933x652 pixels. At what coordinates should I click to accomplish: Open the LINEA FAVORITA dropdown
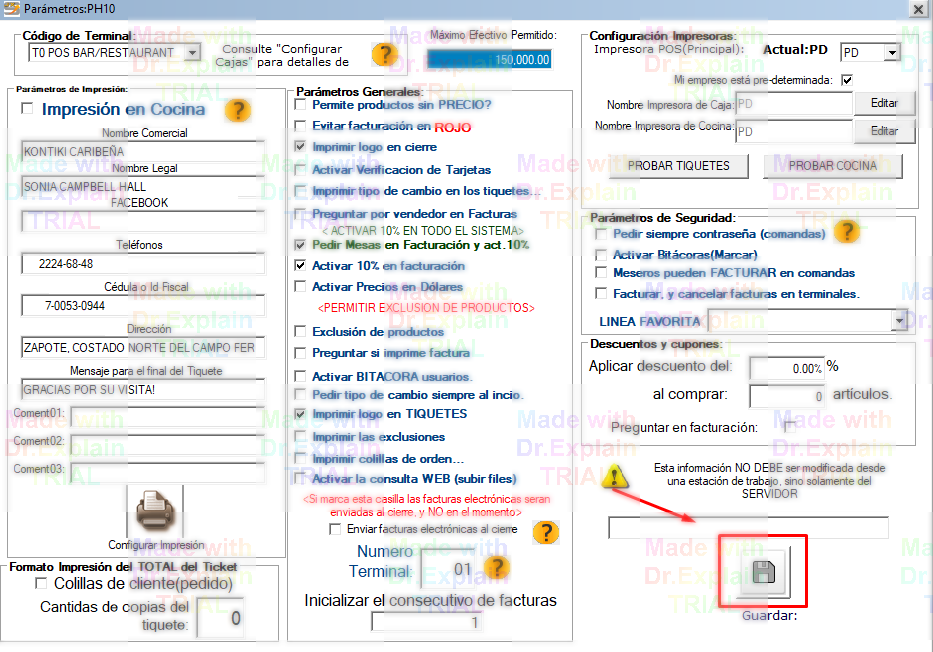pyautogui.click(x=898, y=321)
